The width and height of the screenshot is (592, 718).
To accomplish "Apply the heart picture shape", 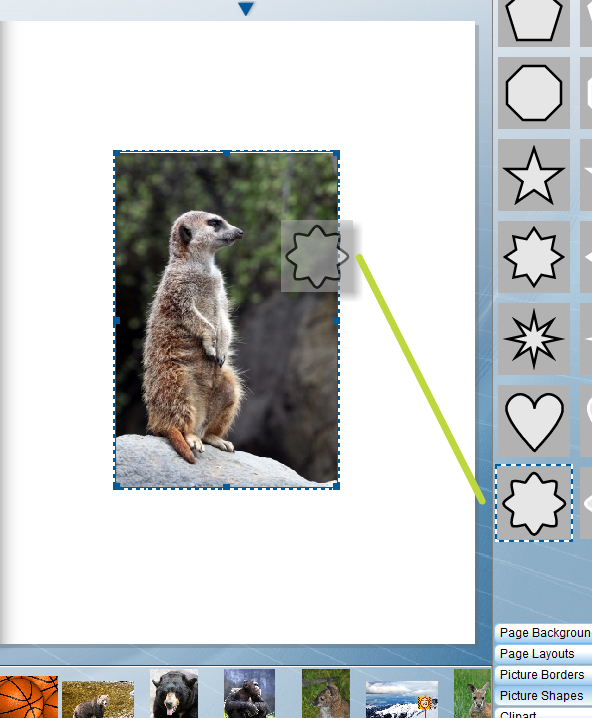I will tap(534, 421).
